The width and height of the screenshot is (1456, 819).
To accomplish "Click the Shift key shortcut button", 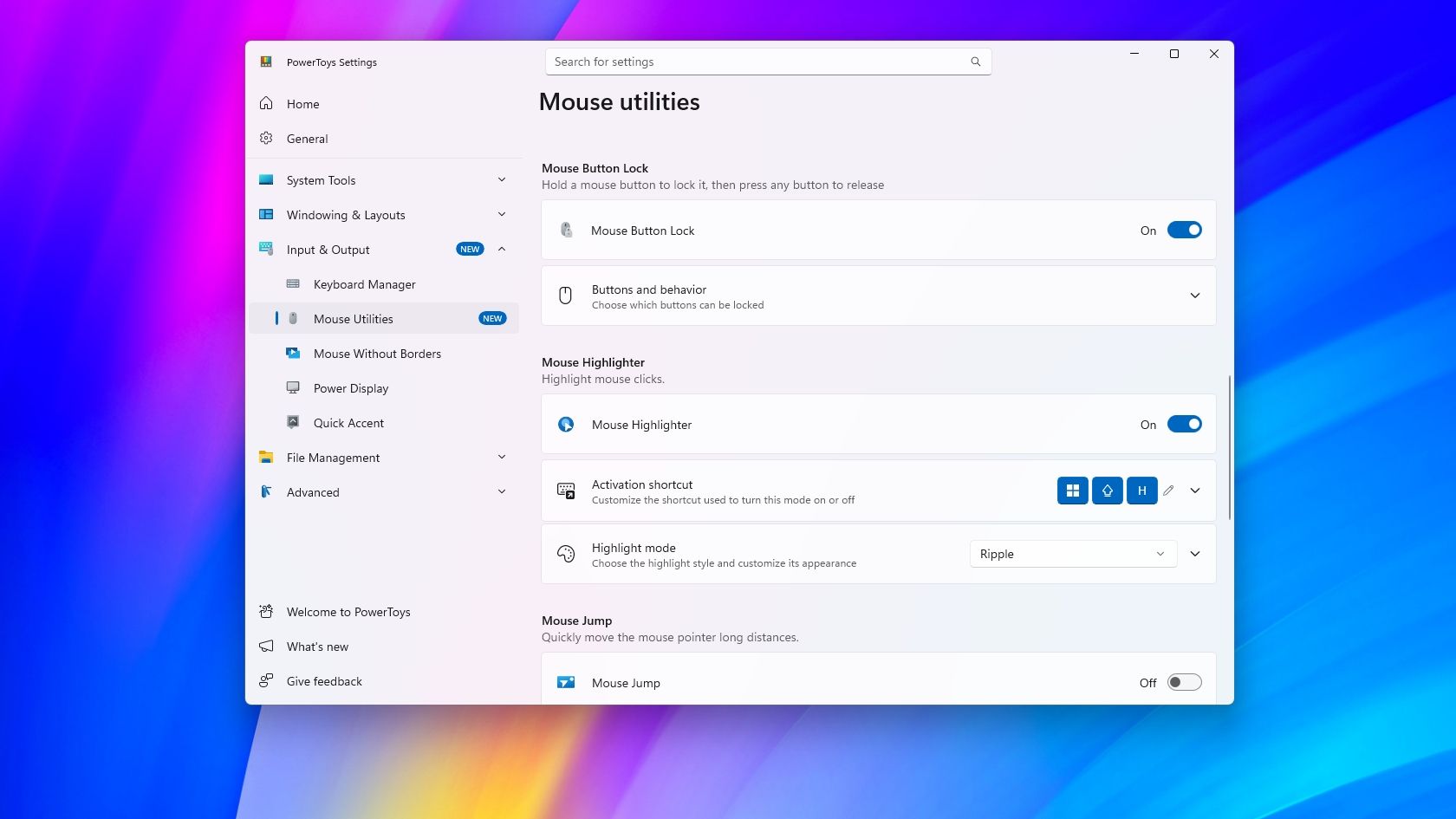I will pos(1108,491).
